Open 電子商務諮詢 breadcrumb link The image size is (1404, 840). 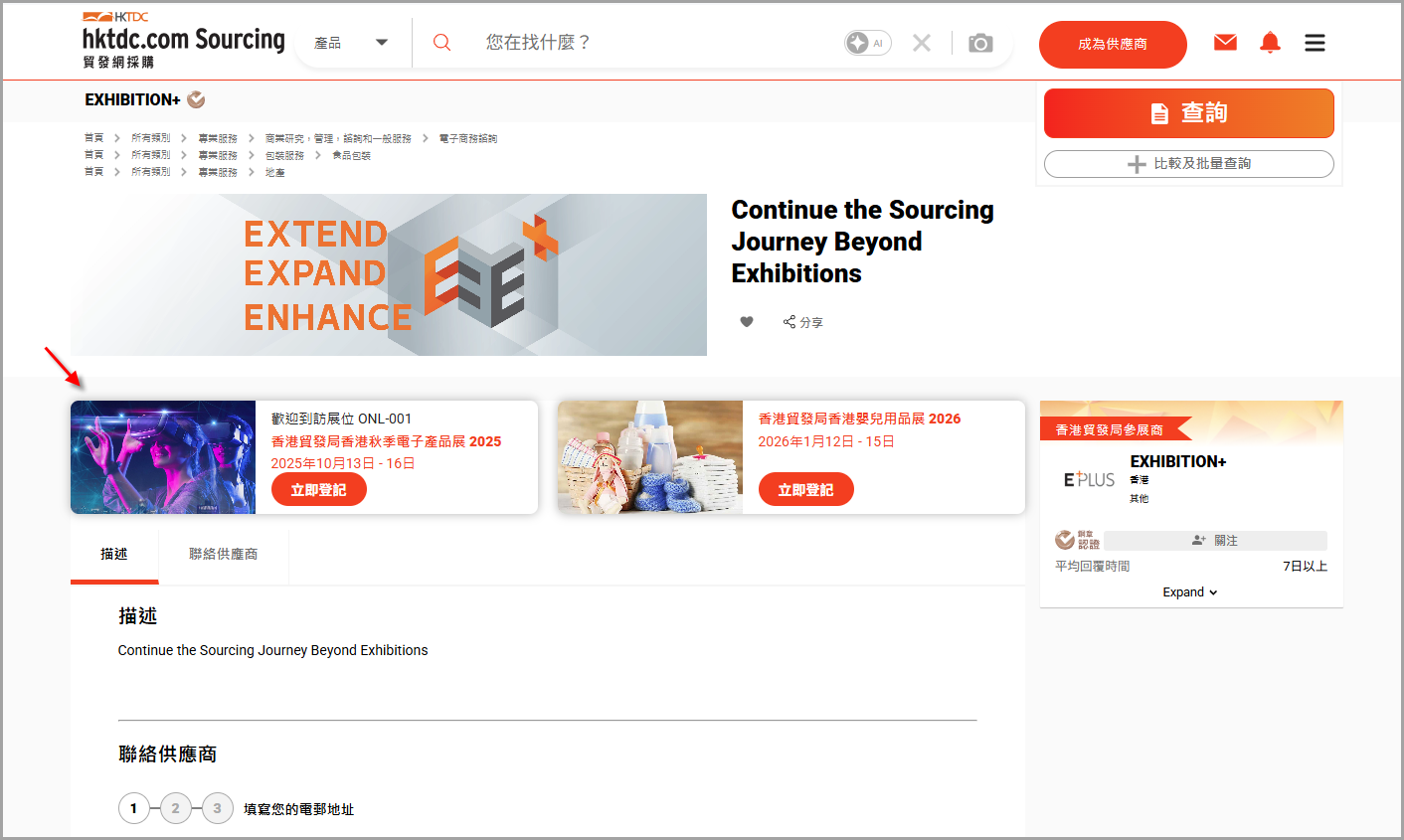tap(468, 138)
